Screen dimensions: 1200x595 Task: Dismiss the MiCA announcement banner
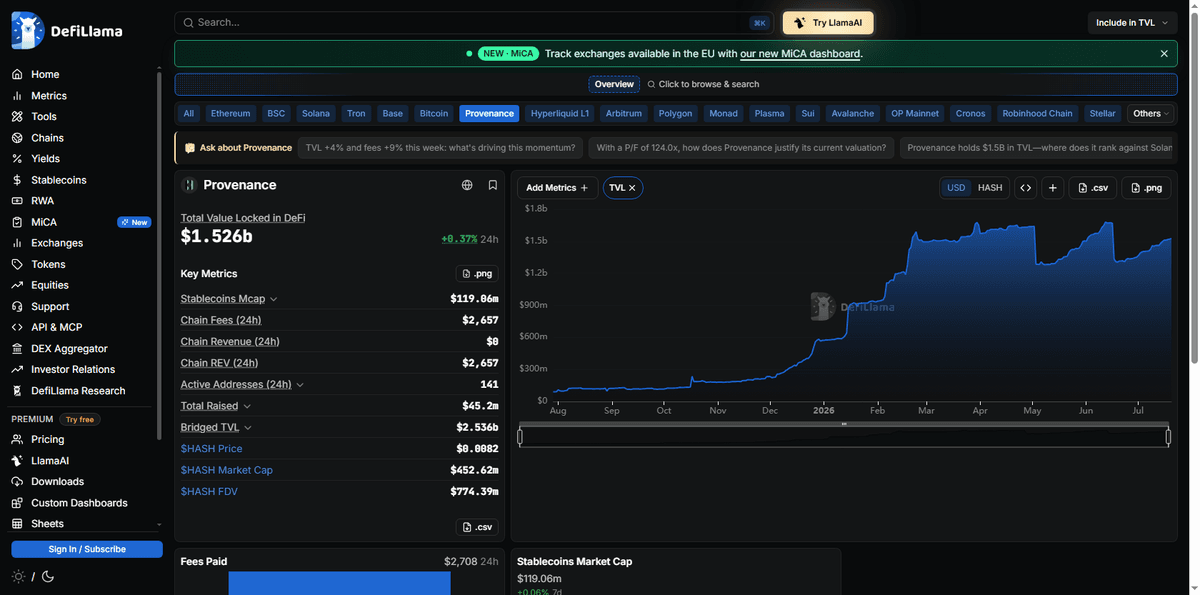point(1164,54)
